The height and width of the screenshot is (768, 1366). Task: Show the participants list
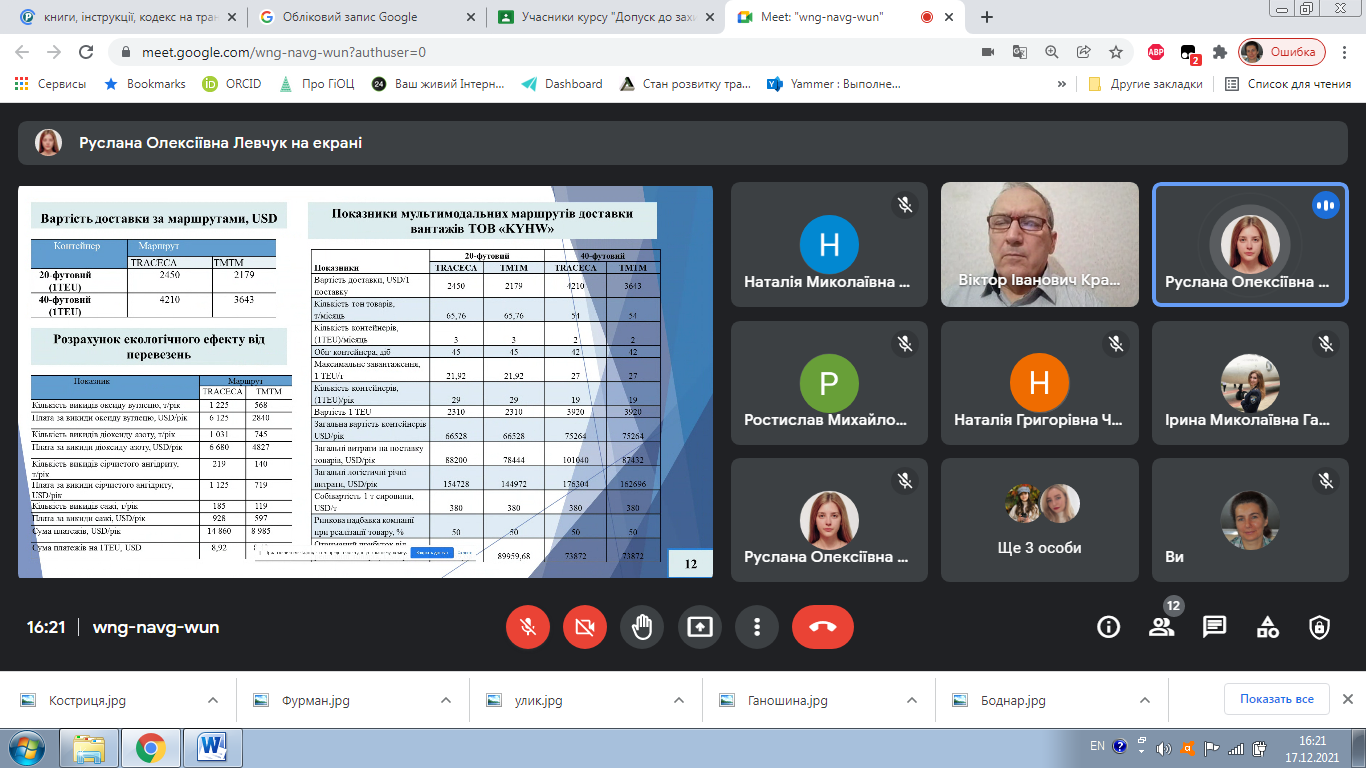1161,627
